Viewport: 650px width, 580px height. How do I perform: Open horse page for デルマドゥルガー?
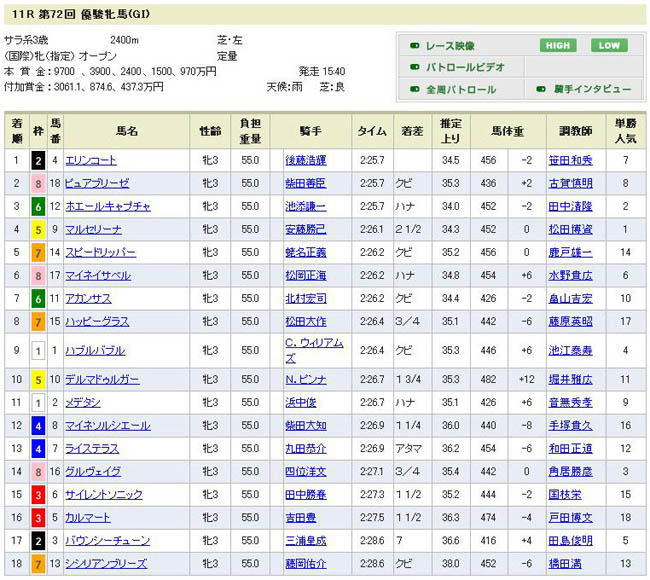tap(102, 380)
